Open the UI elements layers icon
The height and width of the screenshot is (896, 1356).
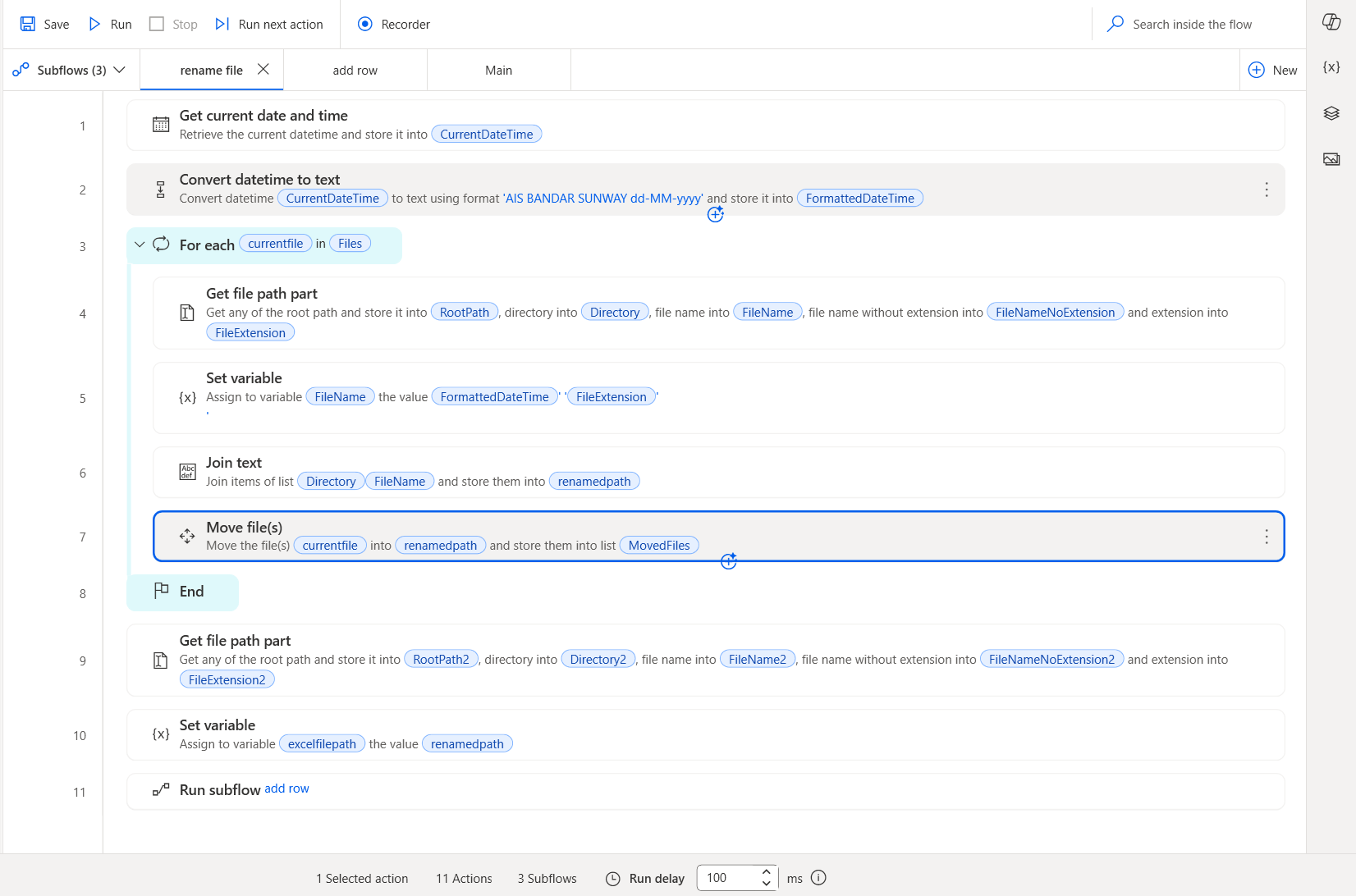[1331, 113]
